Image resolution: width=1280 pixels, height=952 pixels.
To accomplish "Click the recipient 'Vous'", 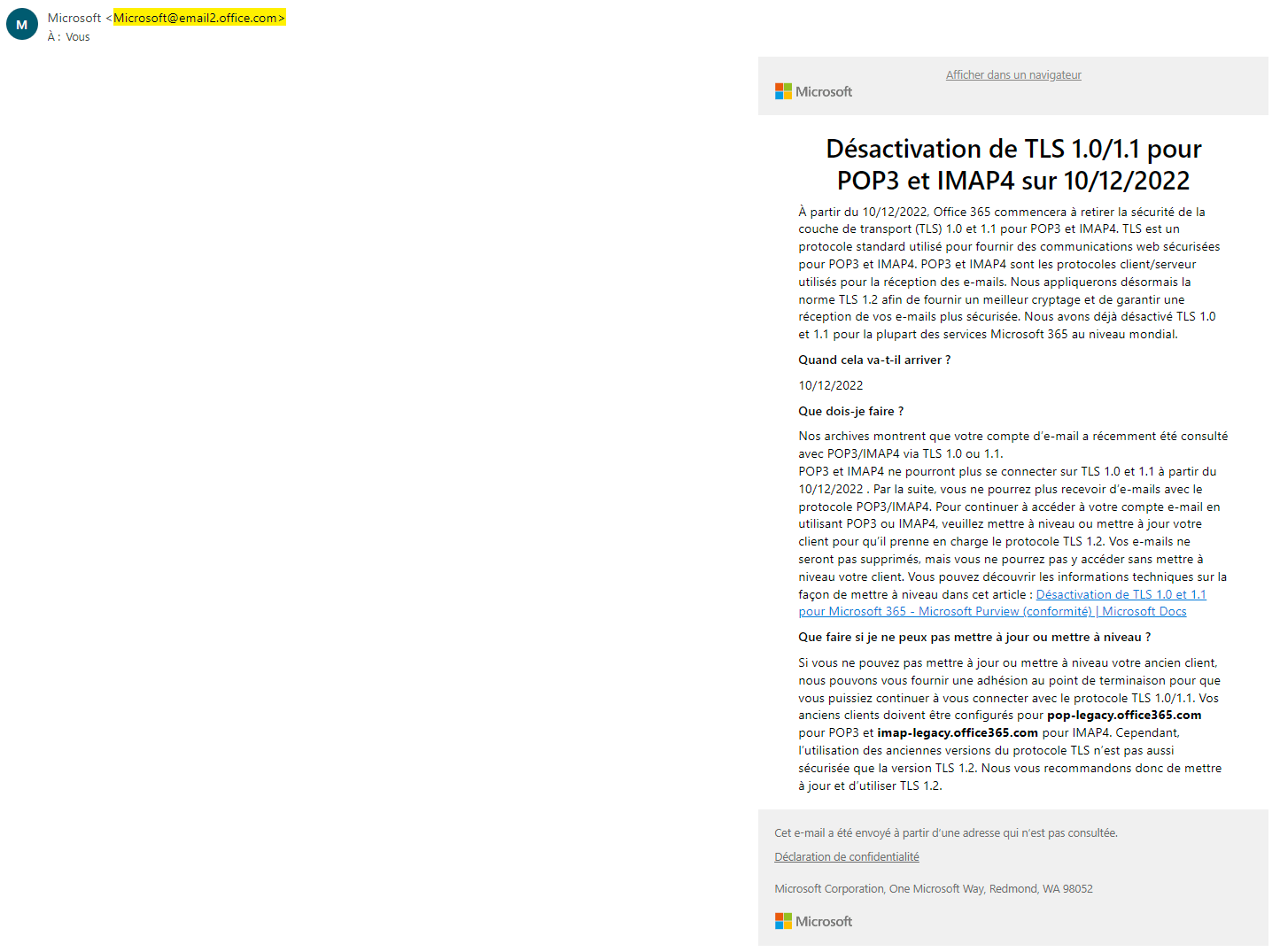I will pyautogui.click(x=78, y=37).
